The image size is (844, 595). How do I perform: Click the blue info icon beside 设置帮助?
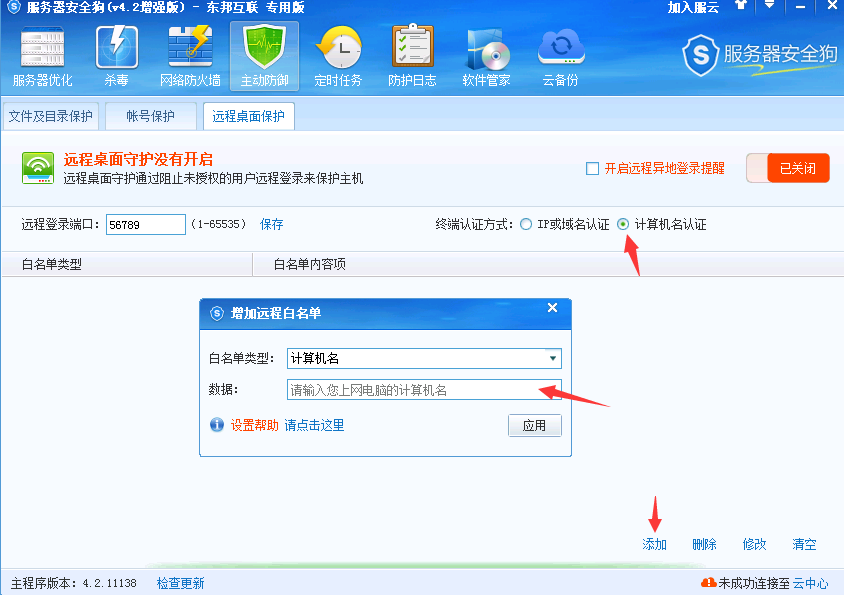pos(217,425)
